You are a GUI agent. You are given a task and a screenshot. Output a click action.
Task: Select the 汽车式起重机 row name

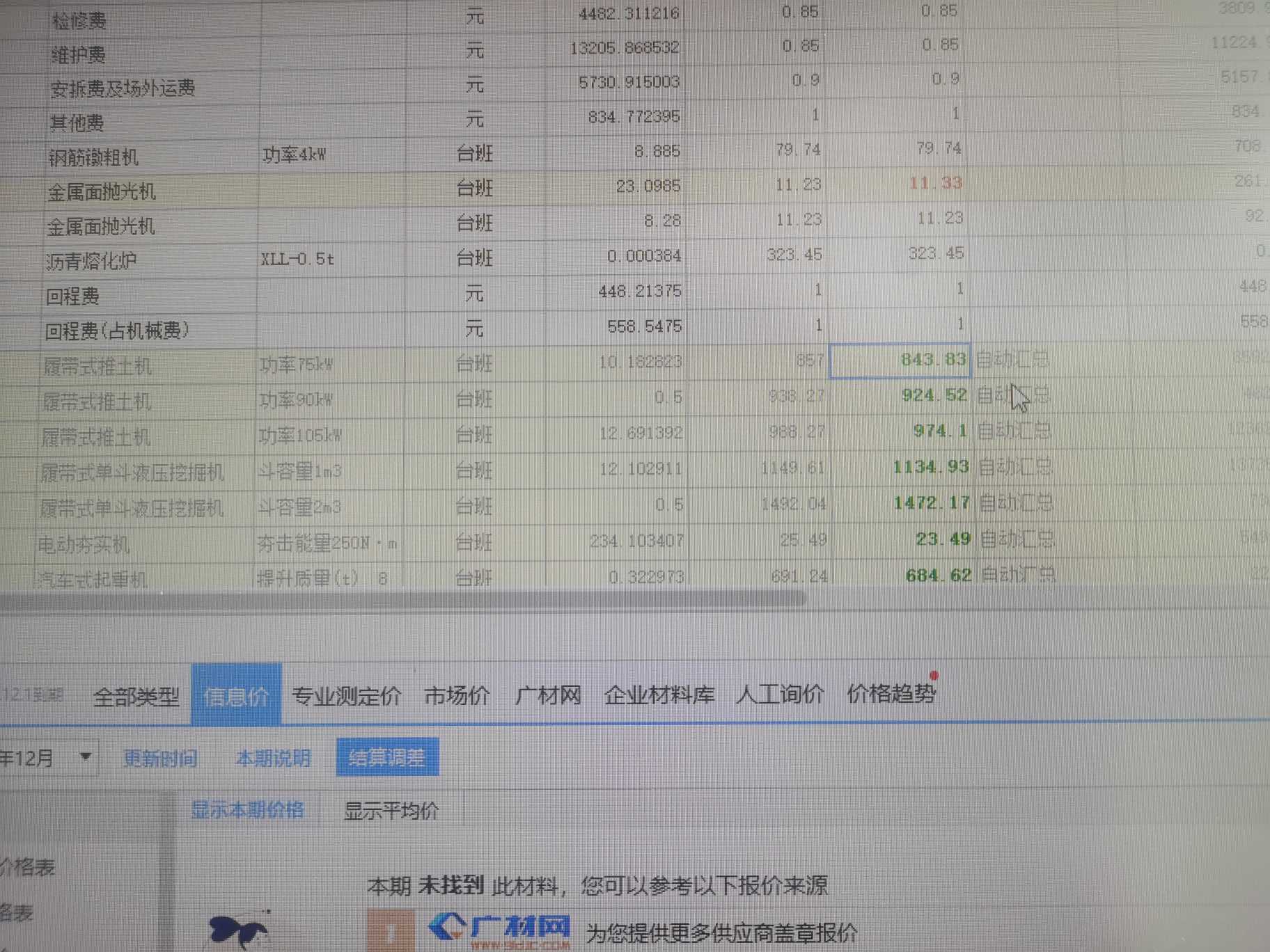pyautogui.click(x=91, y=579)
